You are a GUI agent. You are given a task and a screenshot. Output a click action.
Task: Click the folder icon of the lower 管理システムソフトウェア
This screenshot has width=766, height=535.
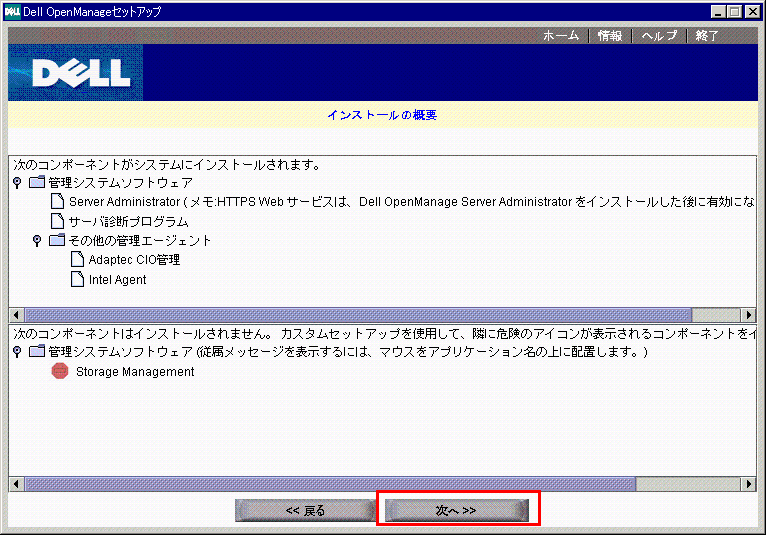(37, 351)
